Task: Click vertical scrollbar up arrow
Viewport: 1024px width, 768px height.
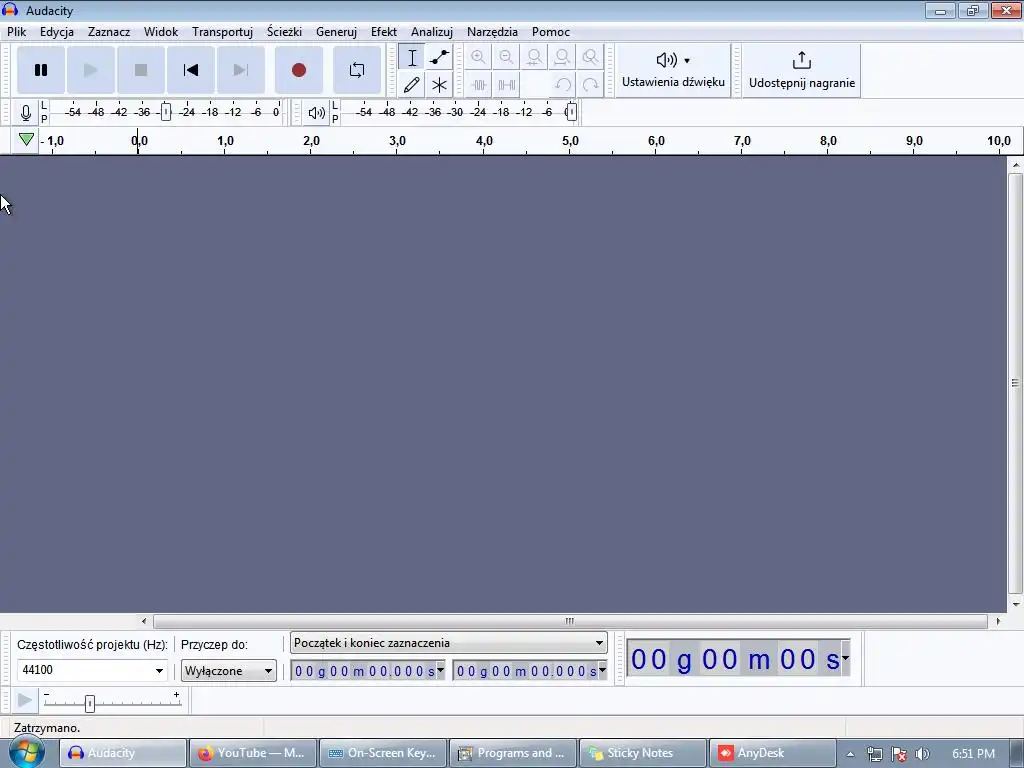Action: tap(1016, 166)
